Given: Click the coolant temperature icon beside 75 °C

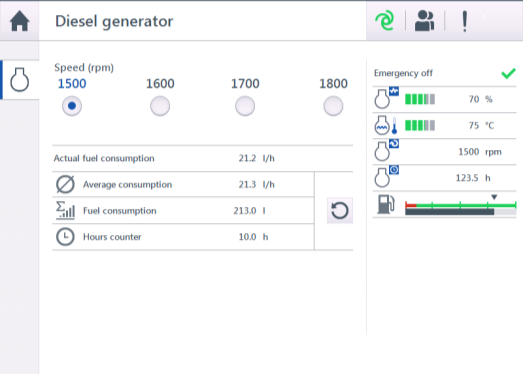Looking at the screenshot, I should point(386,125).
